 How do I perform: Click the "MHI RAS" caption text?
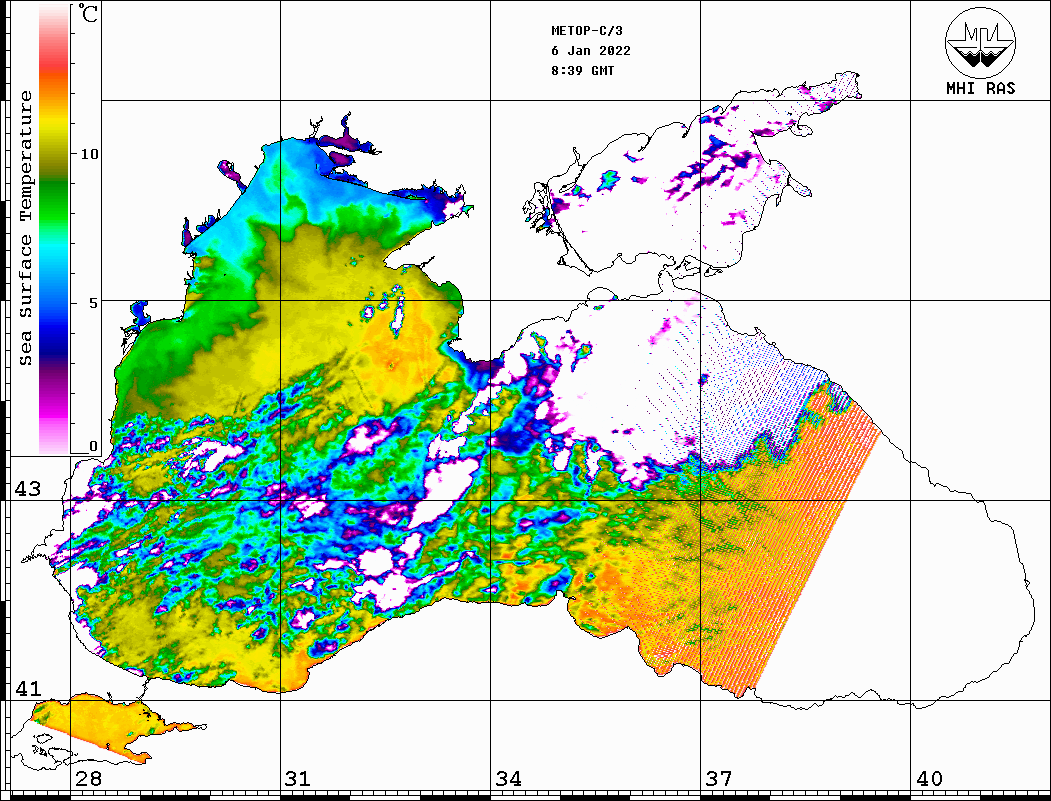[981, 88]
